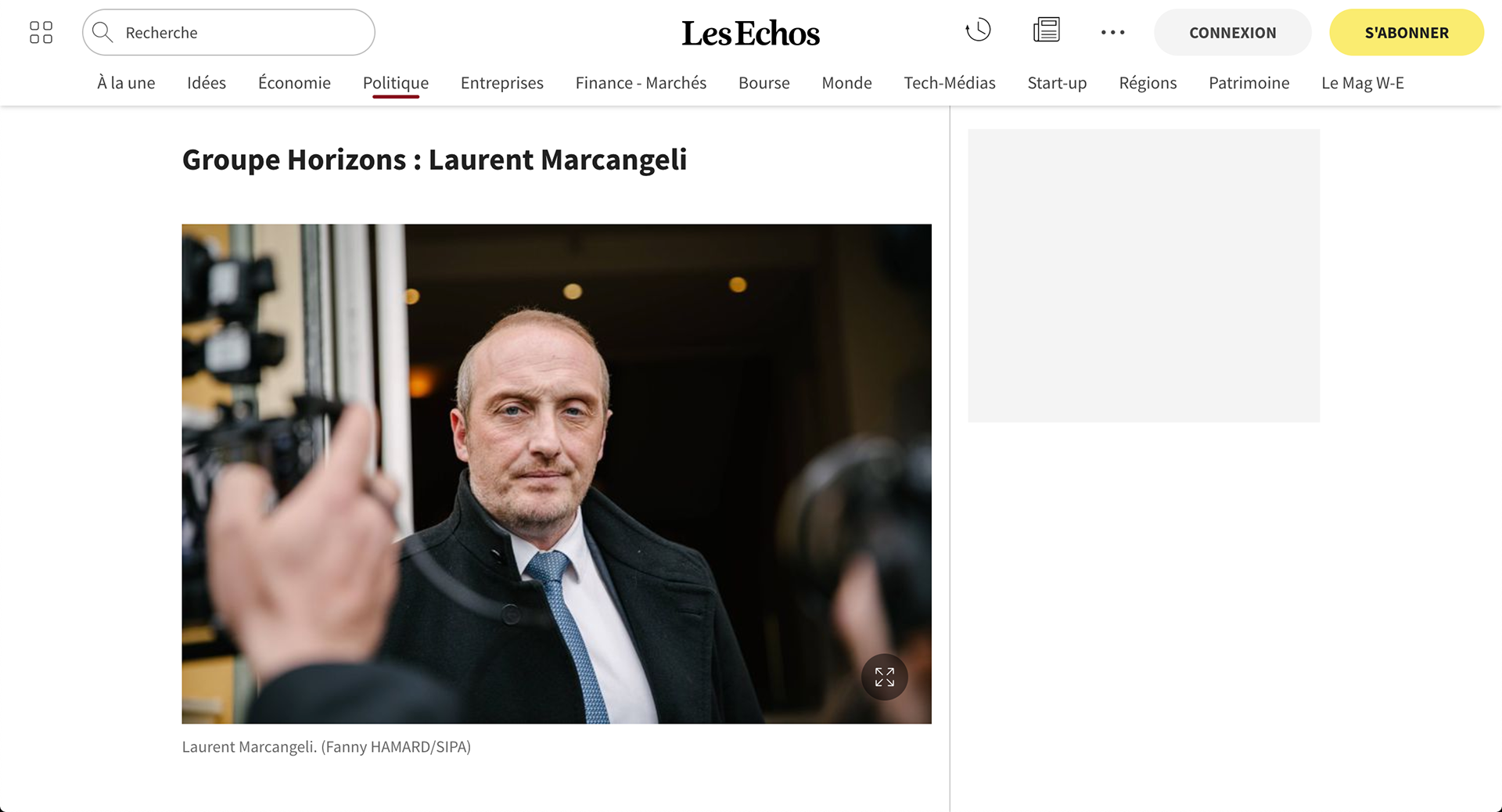The height and width of the screenshot is (812, 1502).
Task: Click the magnifying glass search icon
Action: tap(102, 32)
